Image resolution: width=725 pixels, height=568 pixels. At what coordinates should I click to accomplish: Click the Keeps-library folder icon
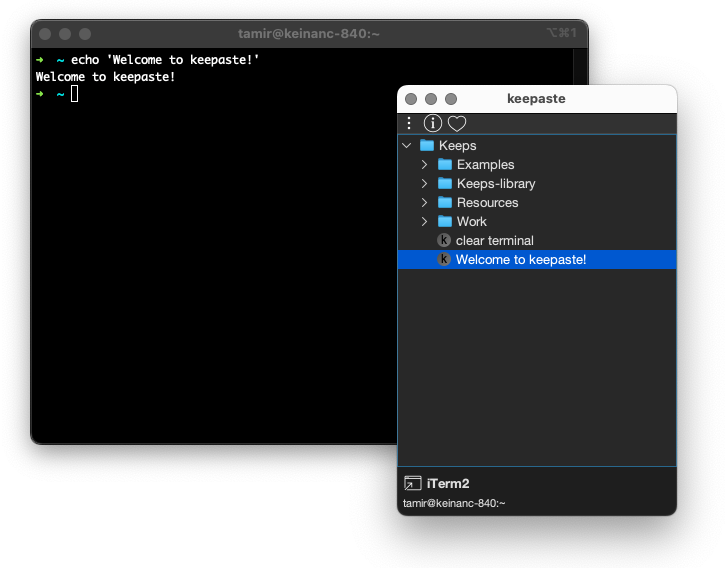pyautogui.click(x=445, y=183)
